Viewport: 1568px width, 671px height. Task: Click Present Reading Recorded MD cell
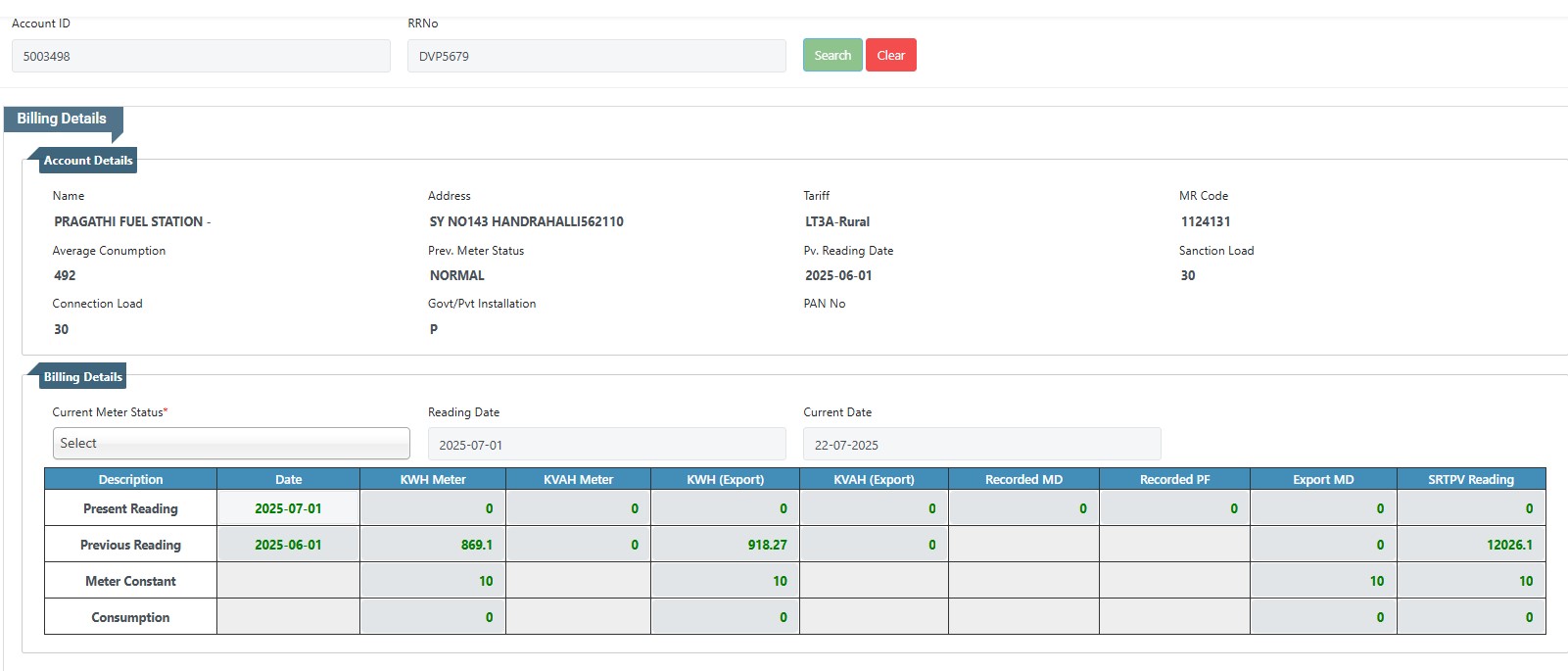(x=1023, y=508)
